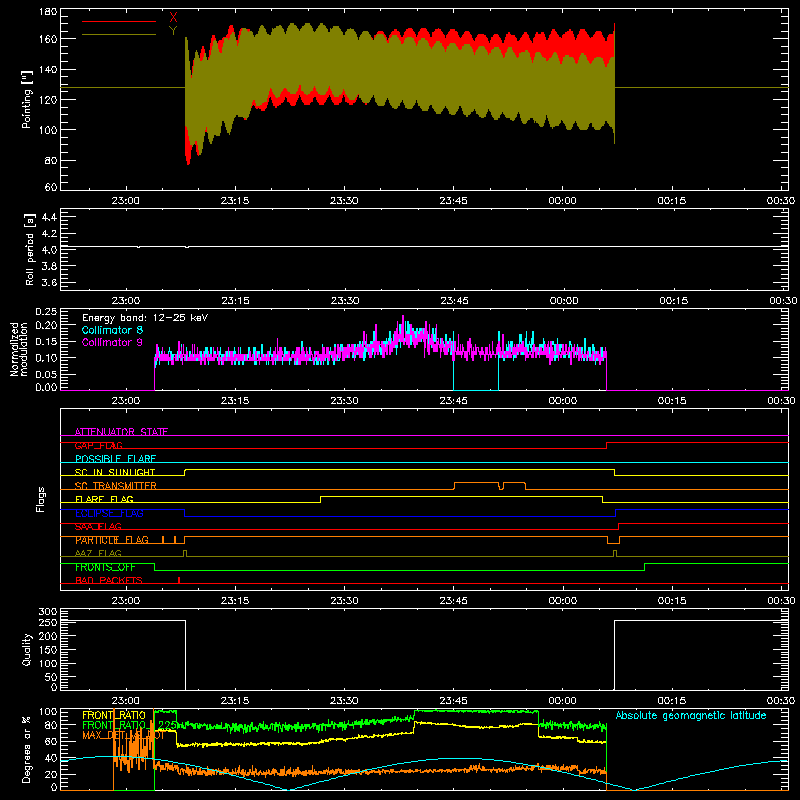Click the 23:15 time label under Quality plot
Image resolution: width=800 pixels, height=800 pixels.
coord(235,701)
